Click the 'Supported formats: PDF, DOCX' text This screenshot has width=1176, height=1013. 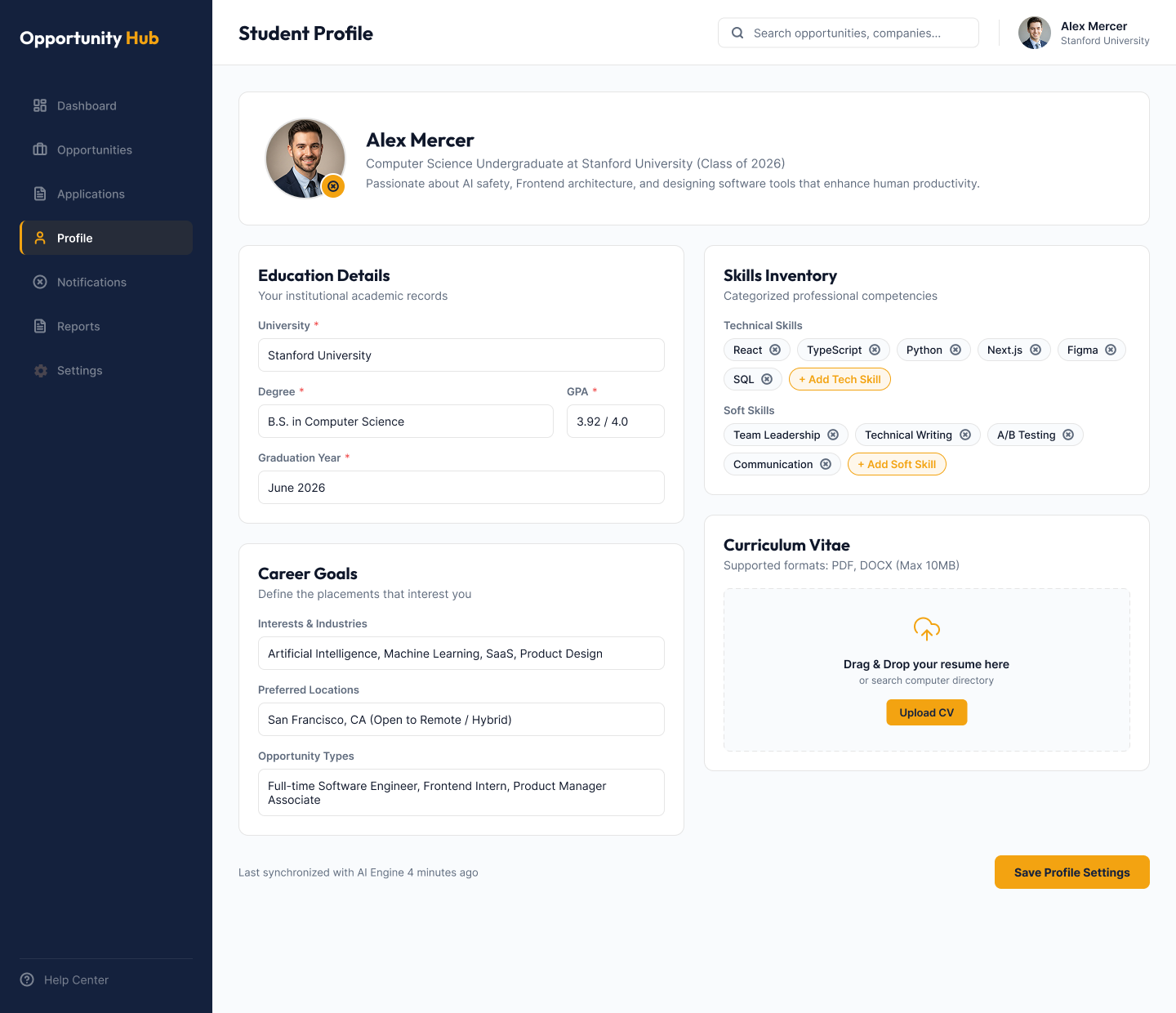[841, 565]
